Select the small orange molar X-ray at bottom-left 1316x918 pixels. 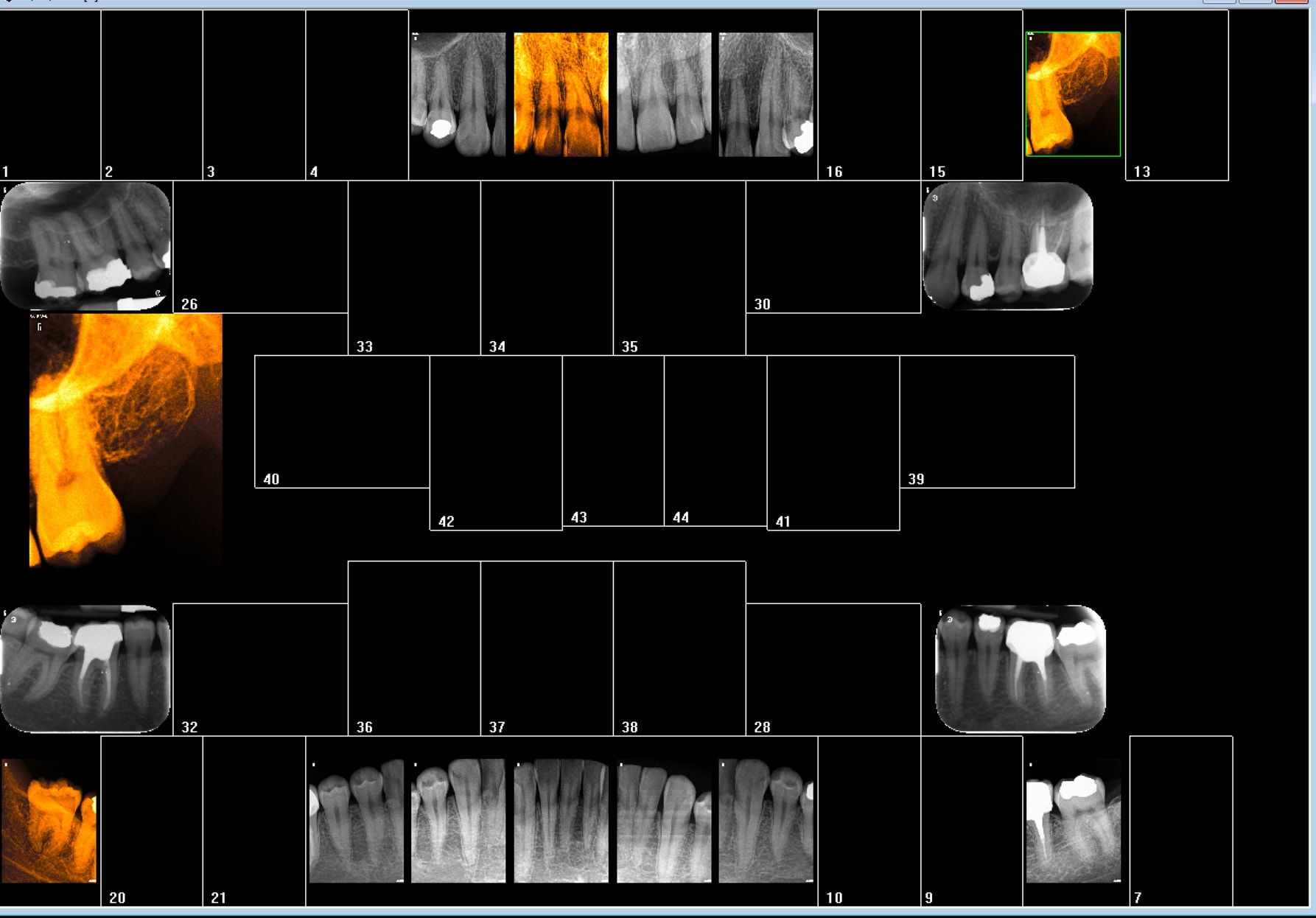(49, 821)
